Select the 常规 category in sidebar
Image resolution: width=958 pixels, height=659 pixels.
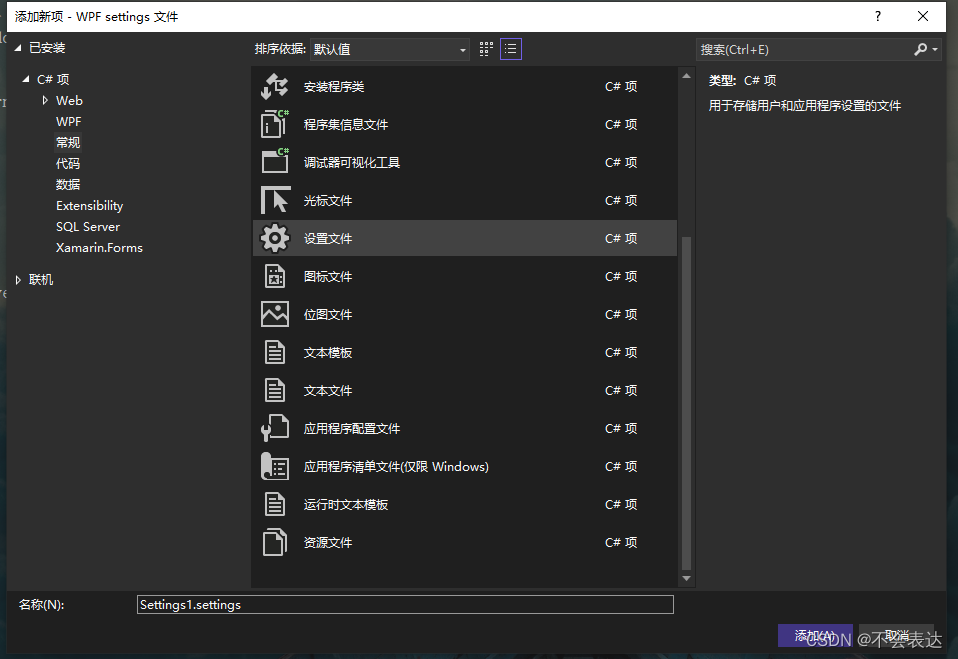pyautogui.click(x=67, y=141)
